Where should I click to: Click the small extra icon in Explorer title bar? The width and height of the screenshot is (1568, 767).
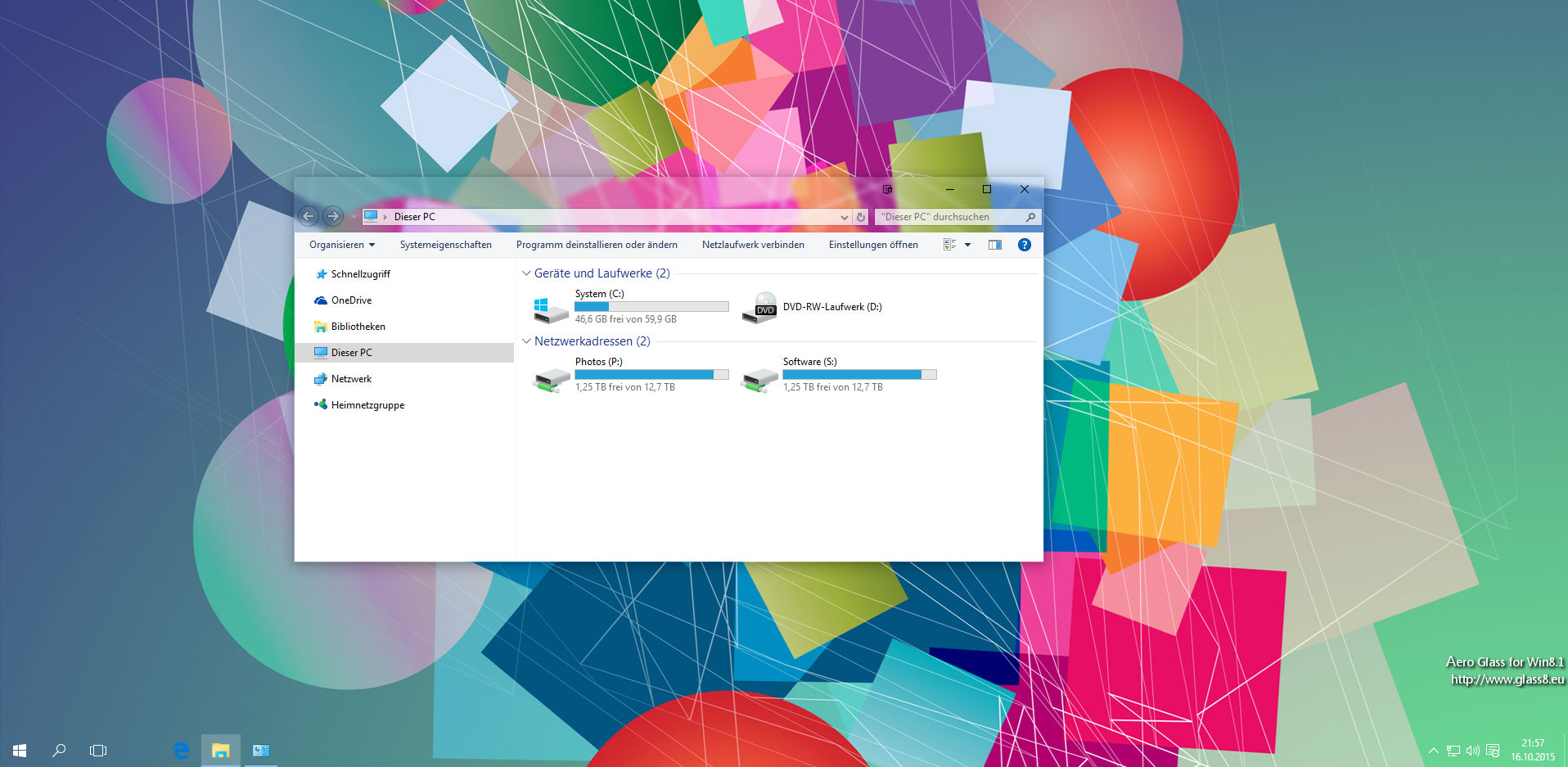click(887, 189)
